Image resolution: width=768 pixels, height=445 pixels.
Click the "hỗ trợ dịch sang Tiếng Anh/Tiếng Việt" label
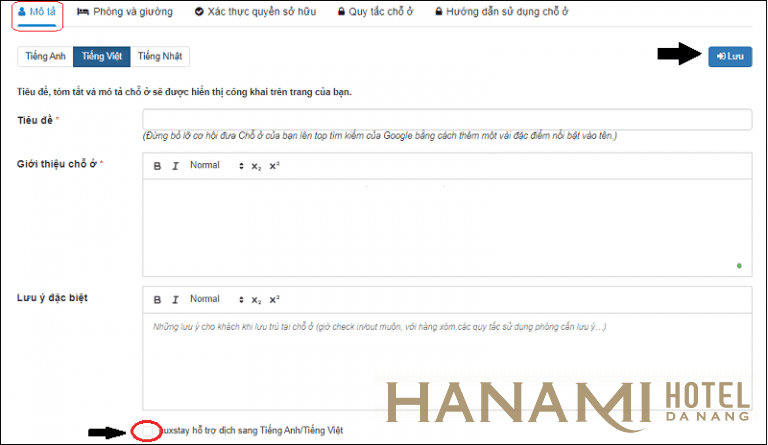pyautogui.click(x=267, y=430)
